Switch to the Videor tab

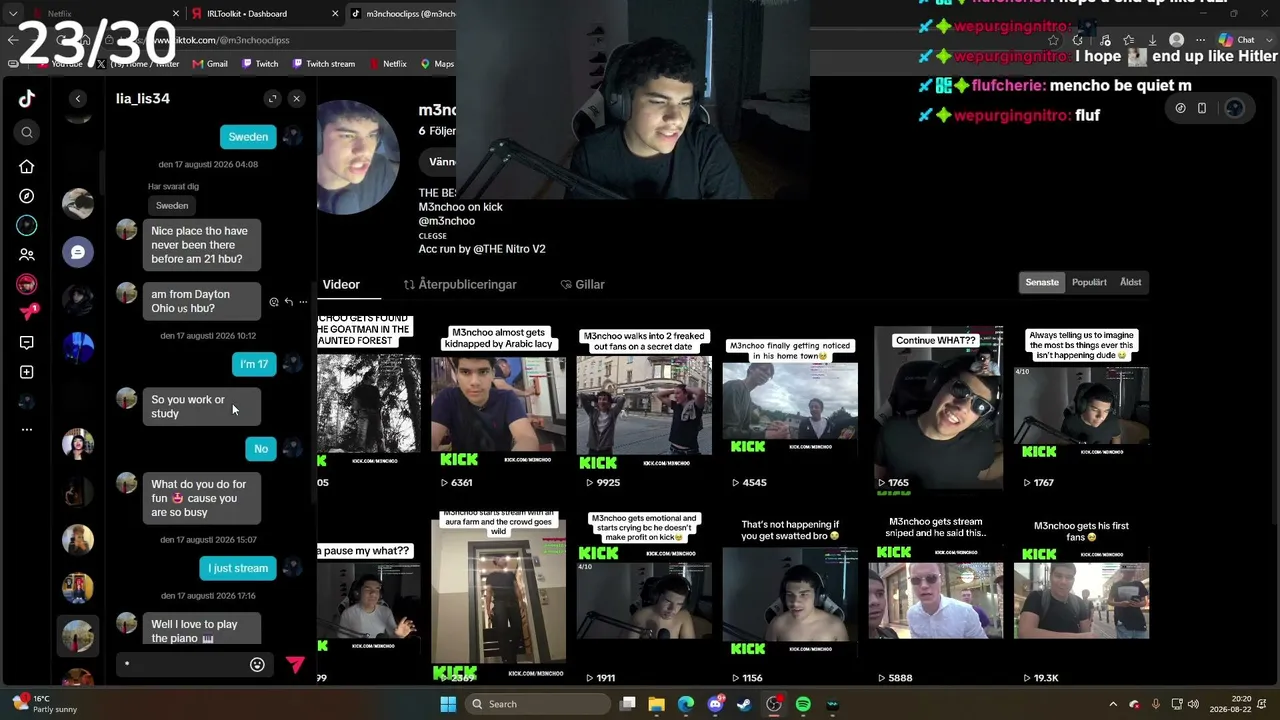tap(341, 285)
